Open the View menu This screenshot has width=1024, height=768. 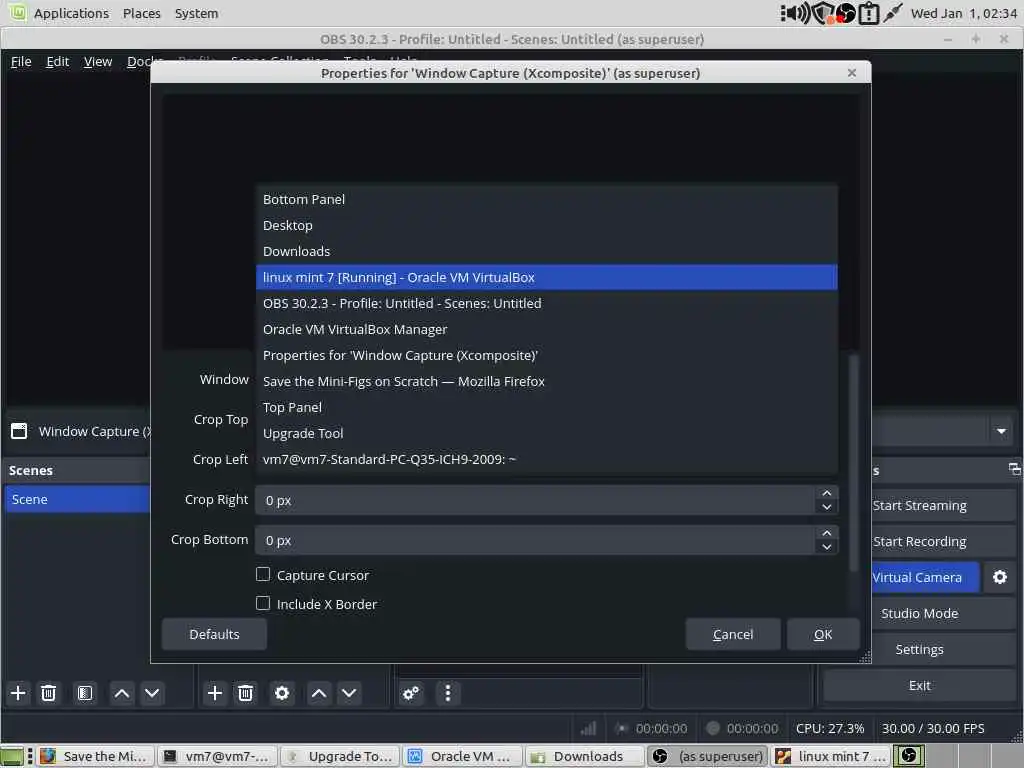[98, 61]
